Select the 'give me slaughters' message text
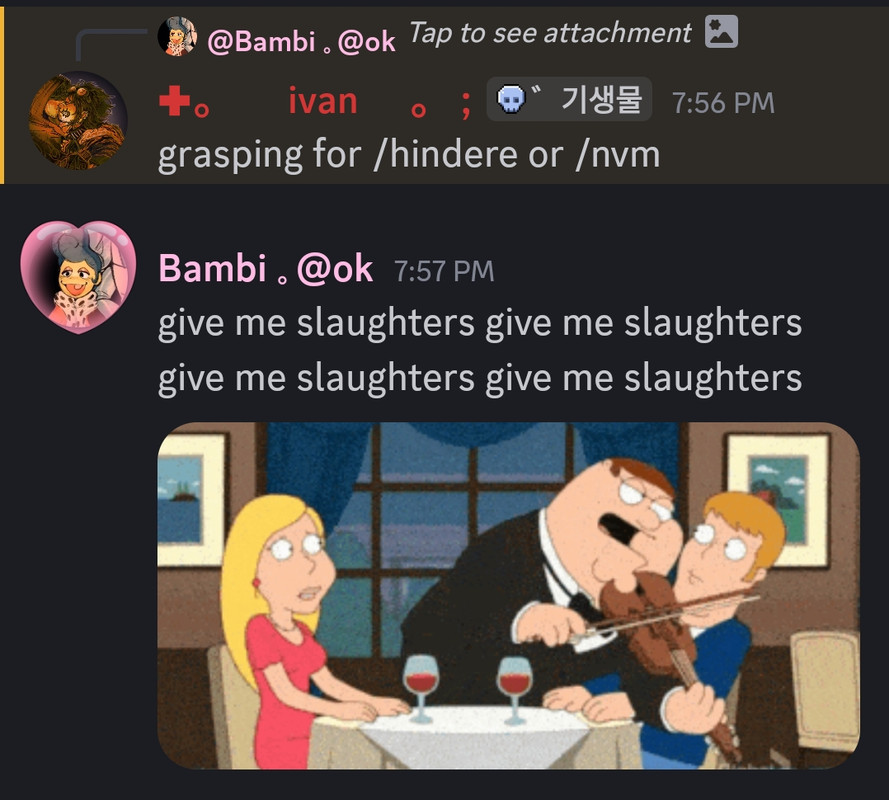Image resolution: width=889 pixels, height=800 pixels. (x=480, y=350)
